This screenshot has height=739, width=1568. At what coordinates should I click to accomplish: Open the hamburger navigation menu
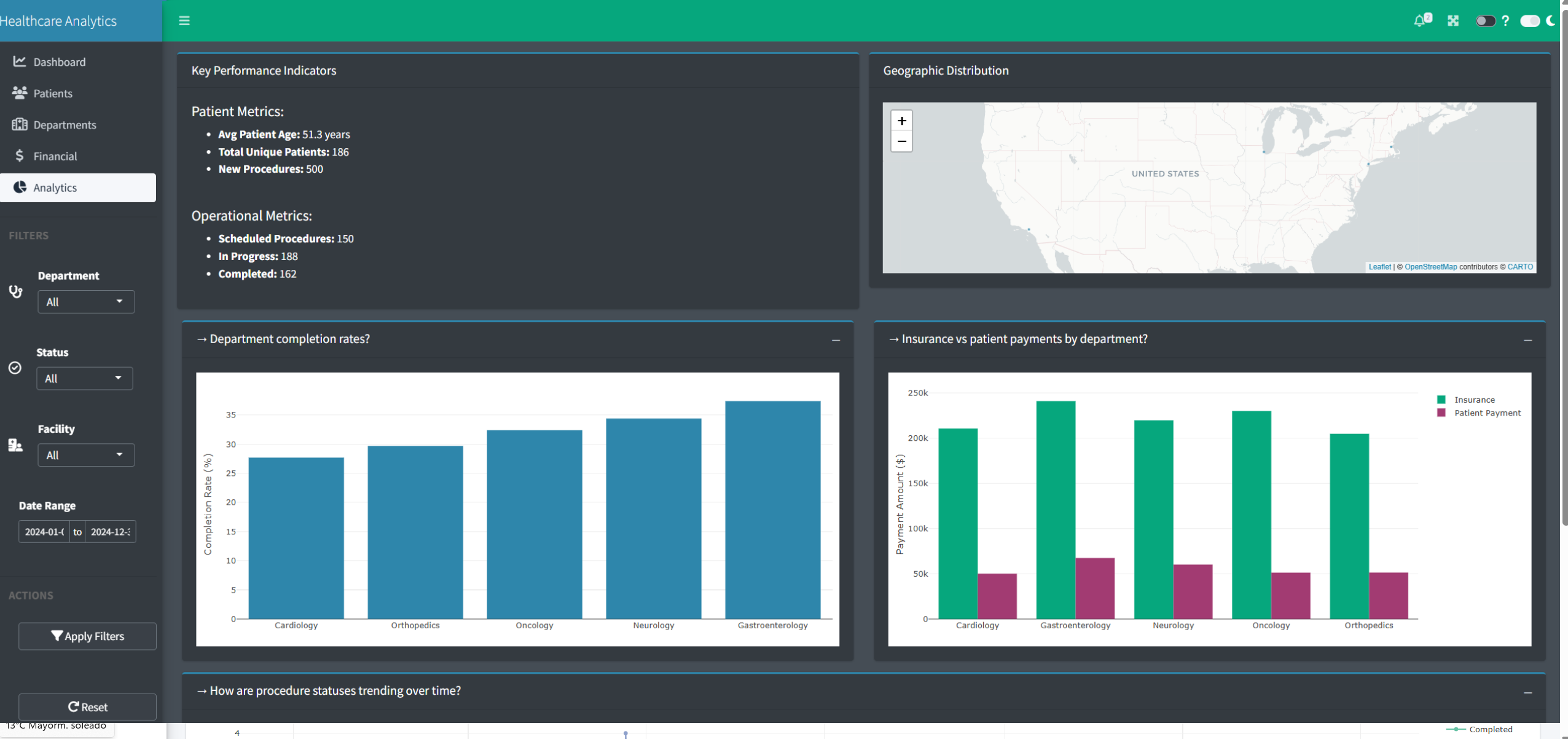(x=183, y=20)
